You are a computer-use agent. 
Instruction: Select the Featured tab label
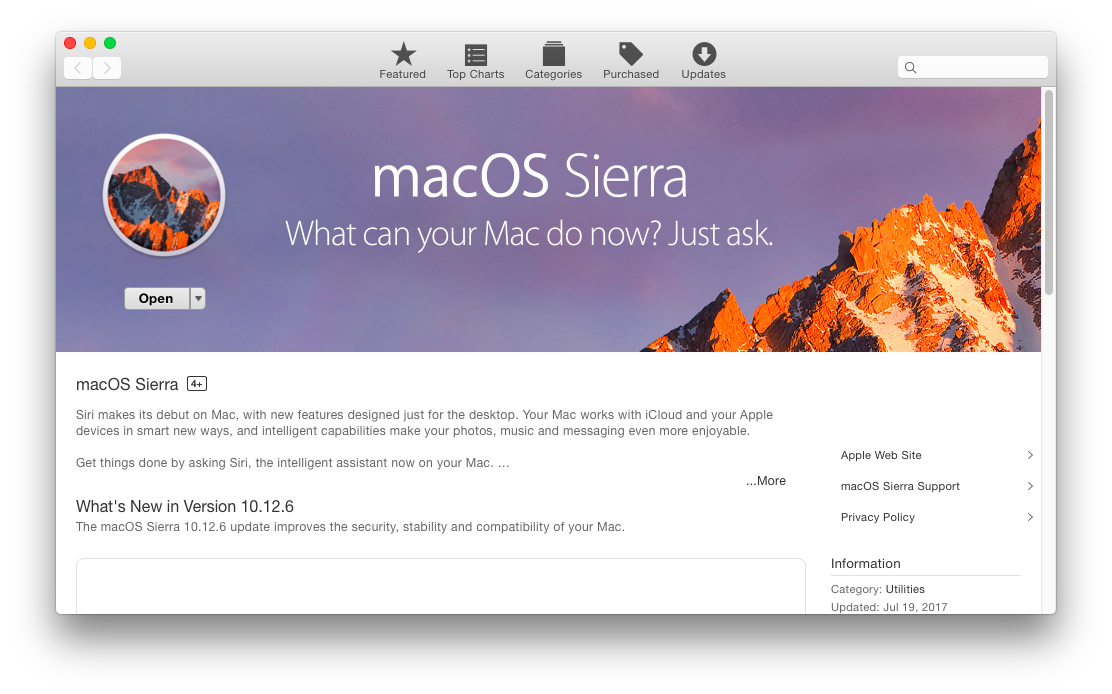pyautogui.click(x=402, y=74)
